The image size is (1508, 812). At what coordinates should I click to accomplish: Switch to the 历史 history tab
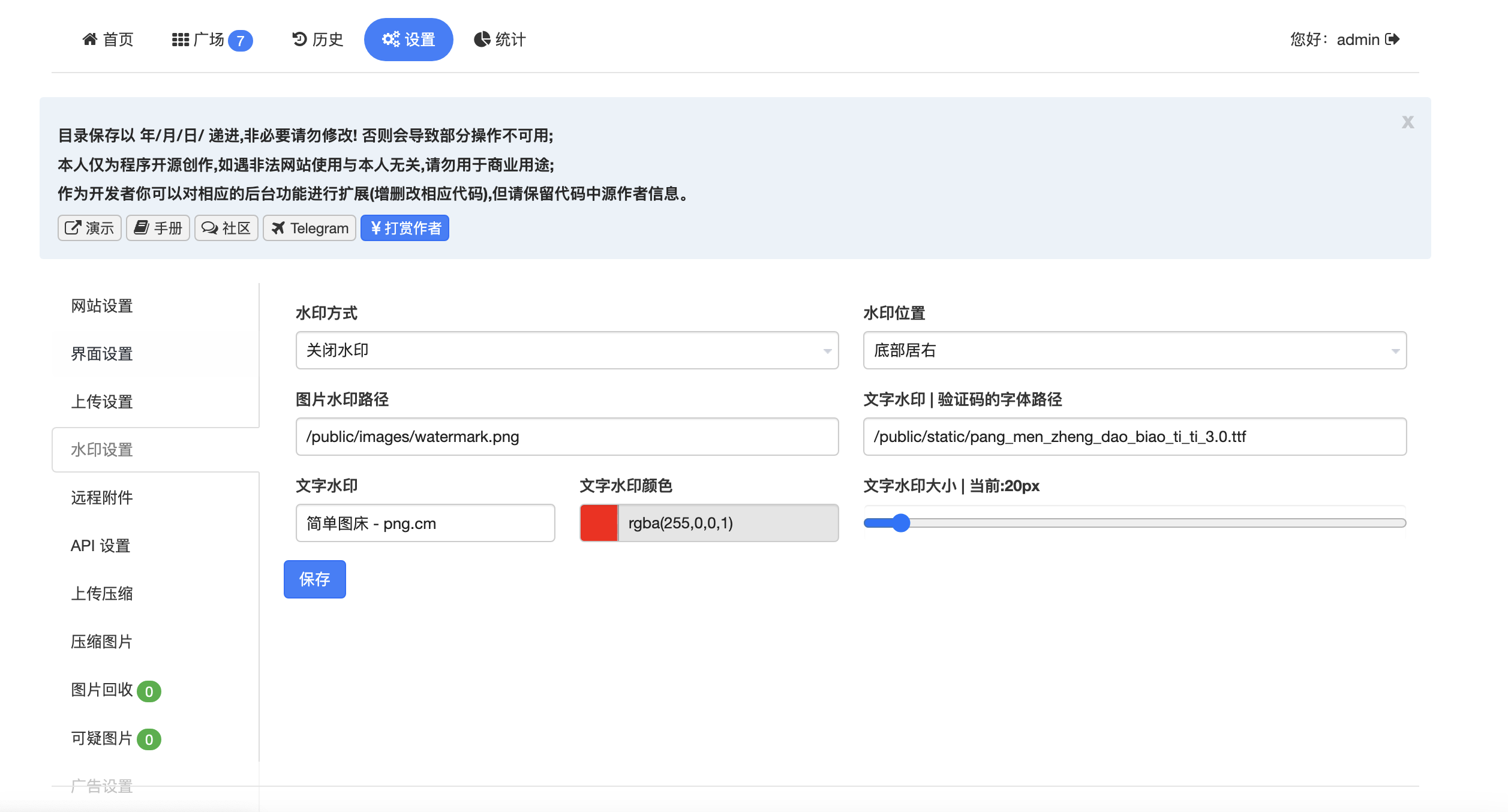coord(317,40)
